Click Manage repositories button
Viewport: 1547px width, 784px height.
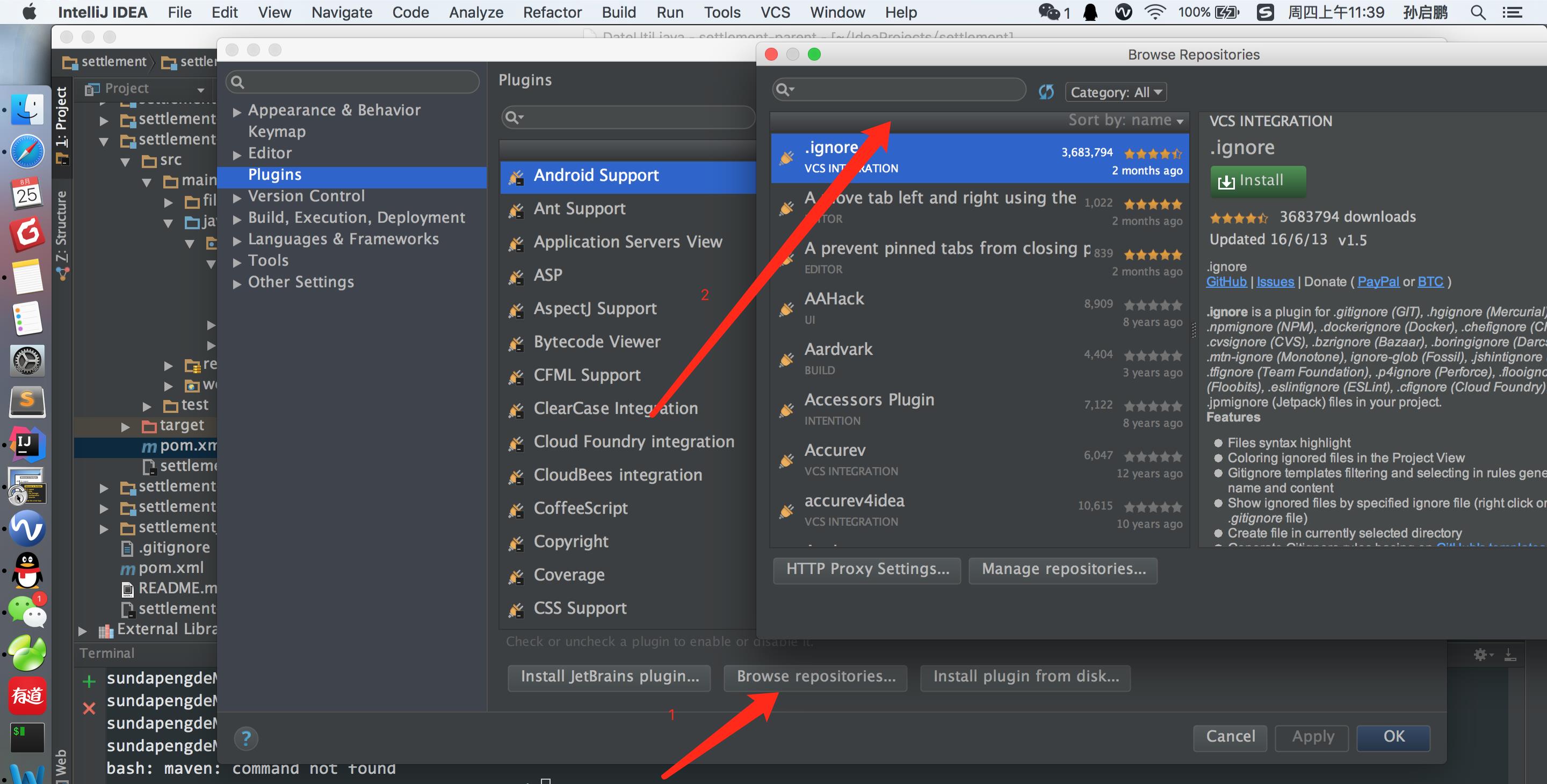tap(1063, 570)
